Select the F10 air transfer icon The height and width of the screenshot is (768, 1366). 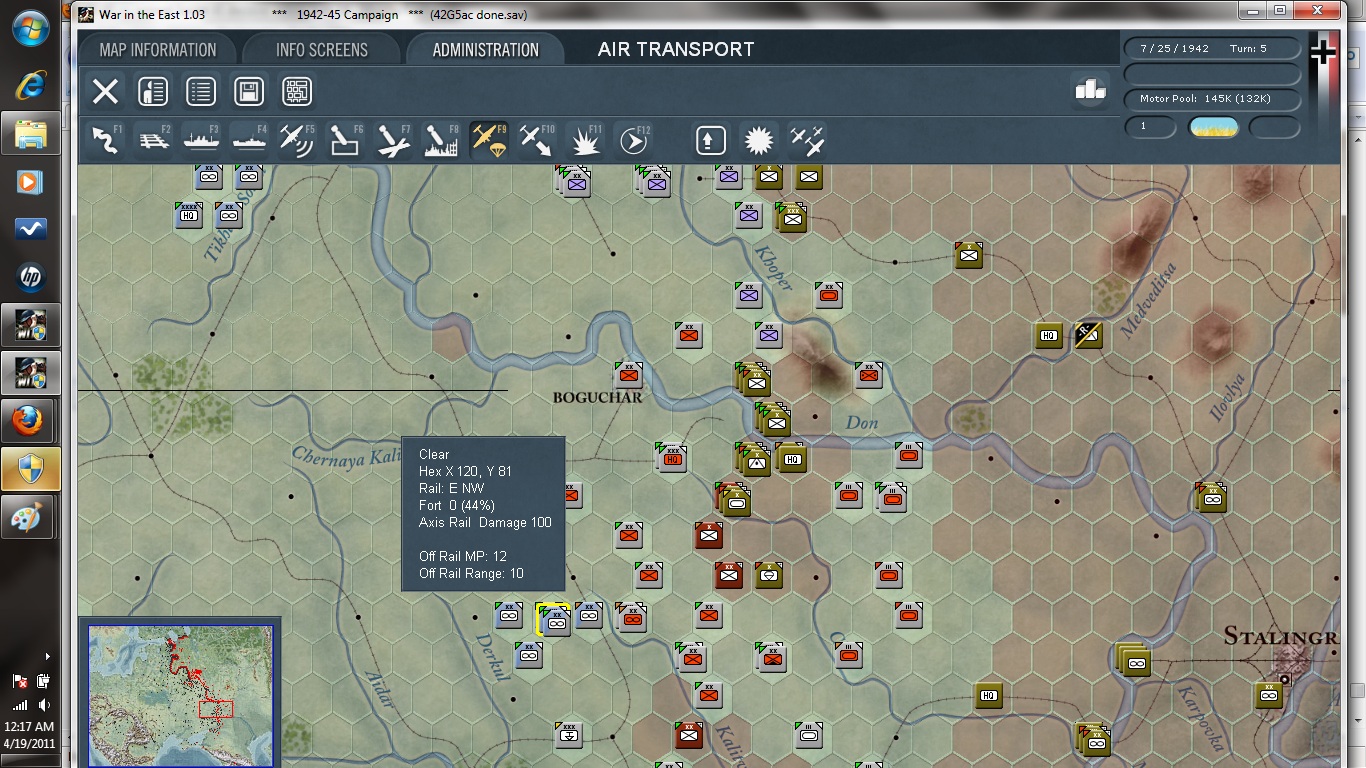pos(537,140)
